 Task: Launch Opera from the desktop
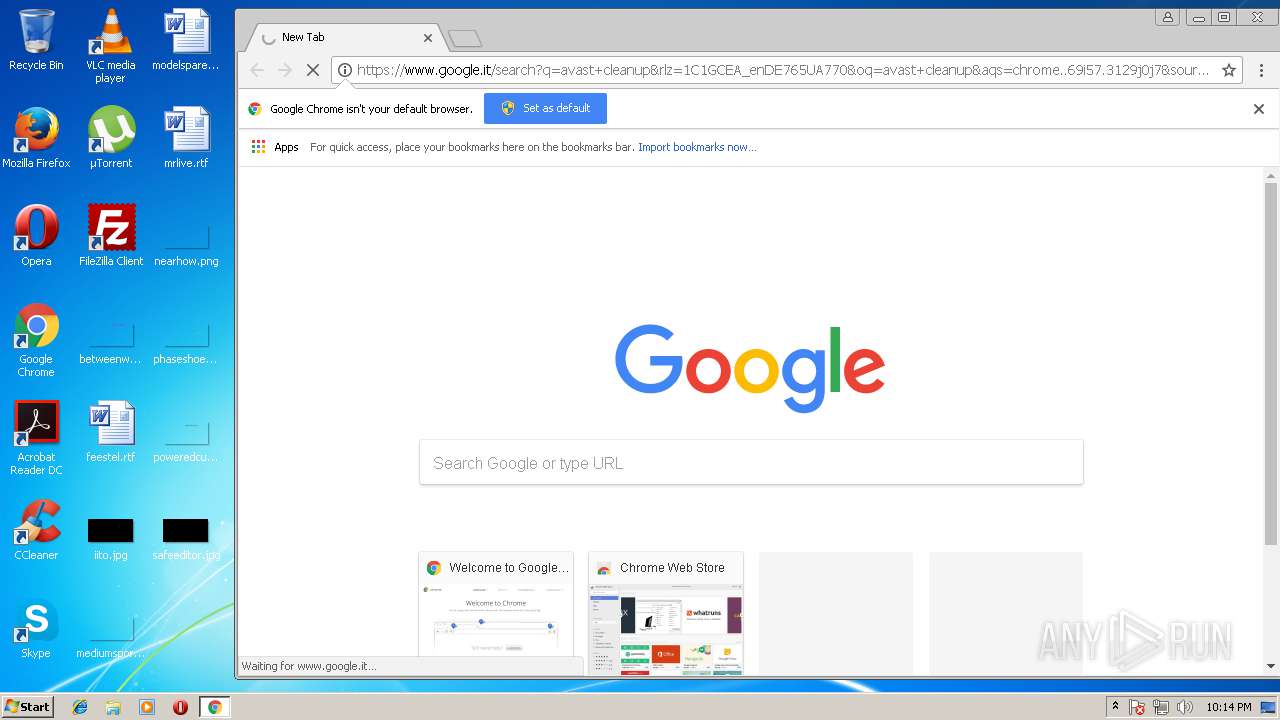click(x=36, y=236)
